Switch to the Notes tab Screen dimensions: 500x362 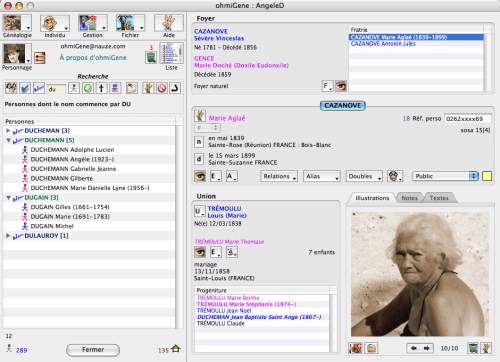pyautogui.click(x=409, y=198)
